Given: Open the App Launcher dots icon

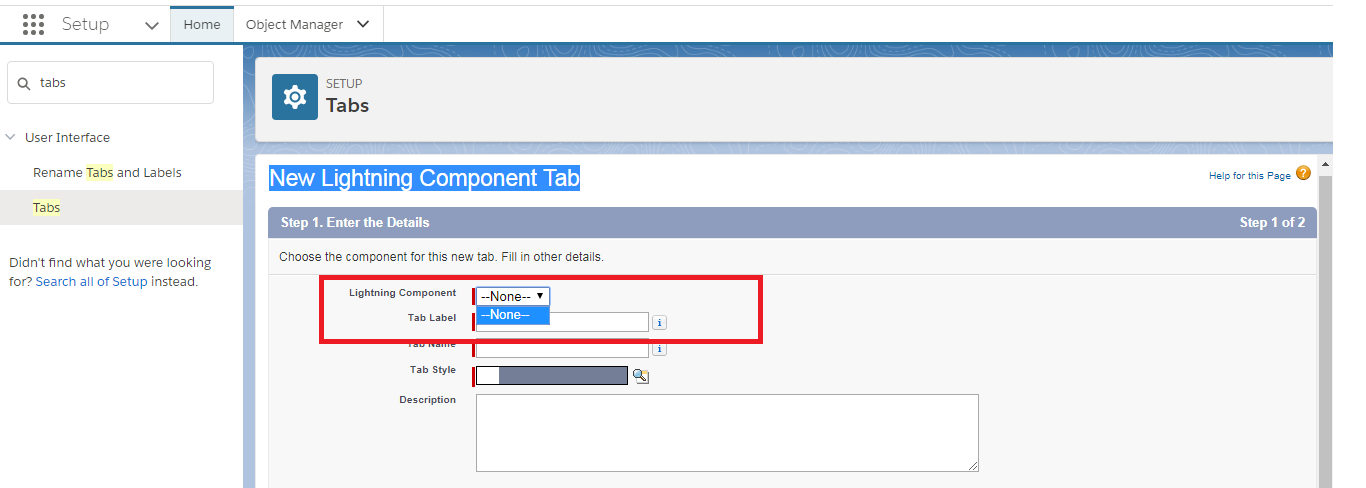Looking at the screenshot, I should point(33,24).
